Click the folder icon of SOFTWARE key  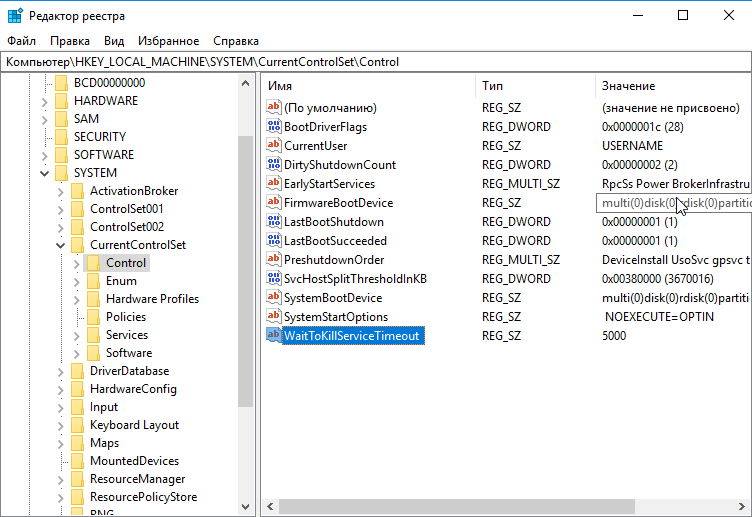(x=61, y=155)
